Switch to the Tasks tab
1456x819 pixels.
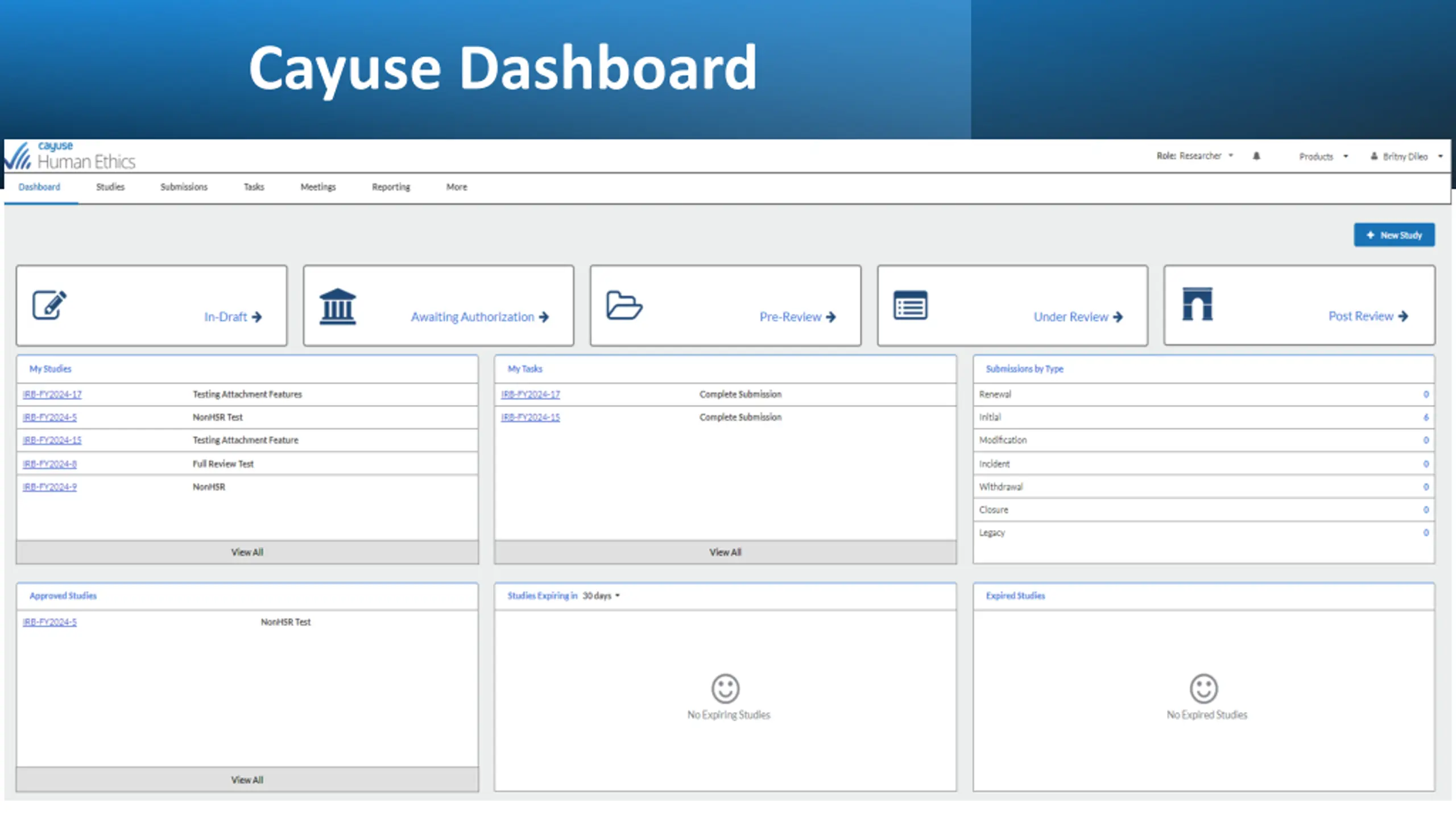click(x=254, y=187)
